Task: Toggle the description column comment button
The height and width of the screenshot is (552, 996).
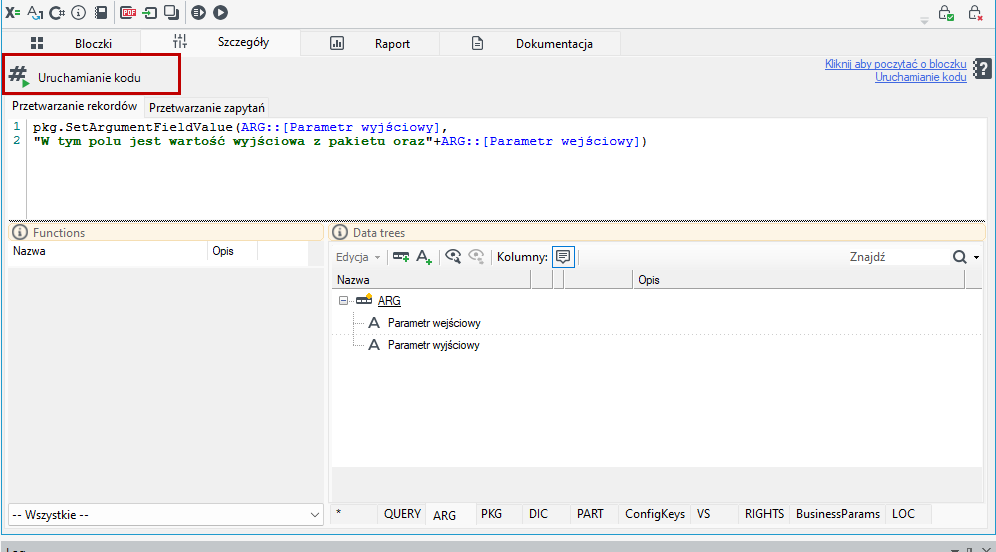Action: [563, 257]
